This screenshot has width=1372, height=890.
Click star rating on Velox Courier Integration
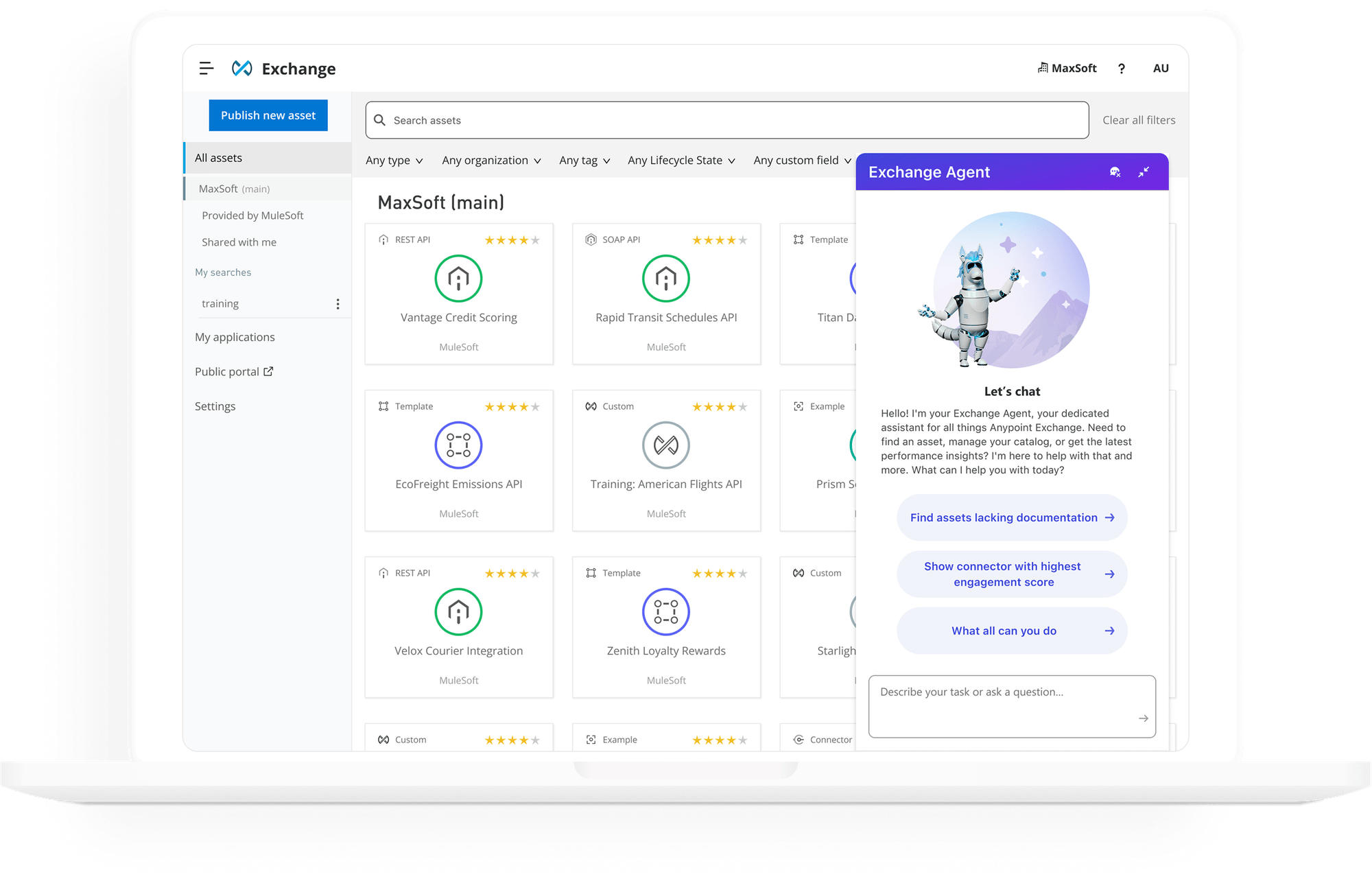click(x=512, y=574)
